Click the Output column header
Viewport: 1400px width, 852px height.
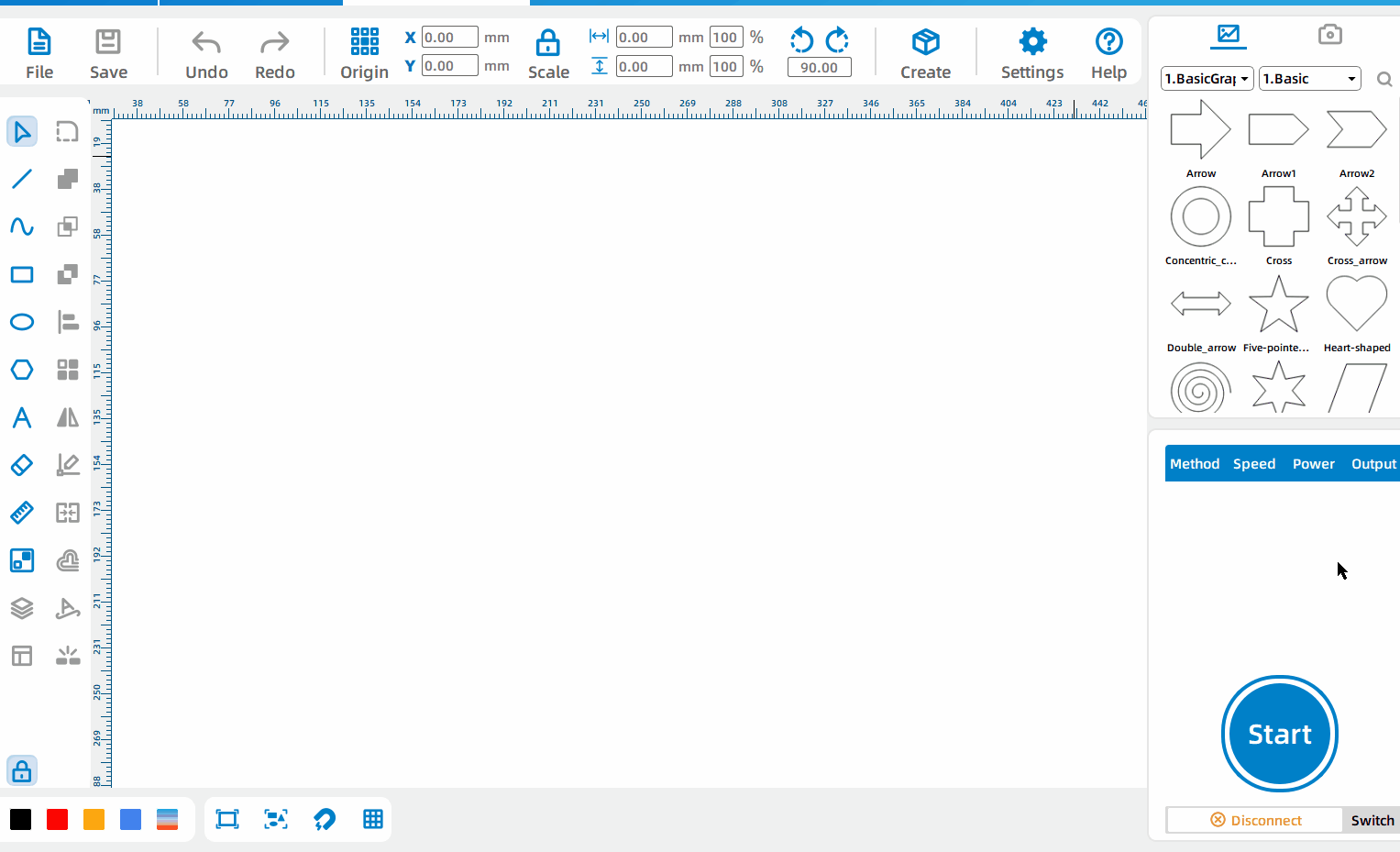point(1373,464)
